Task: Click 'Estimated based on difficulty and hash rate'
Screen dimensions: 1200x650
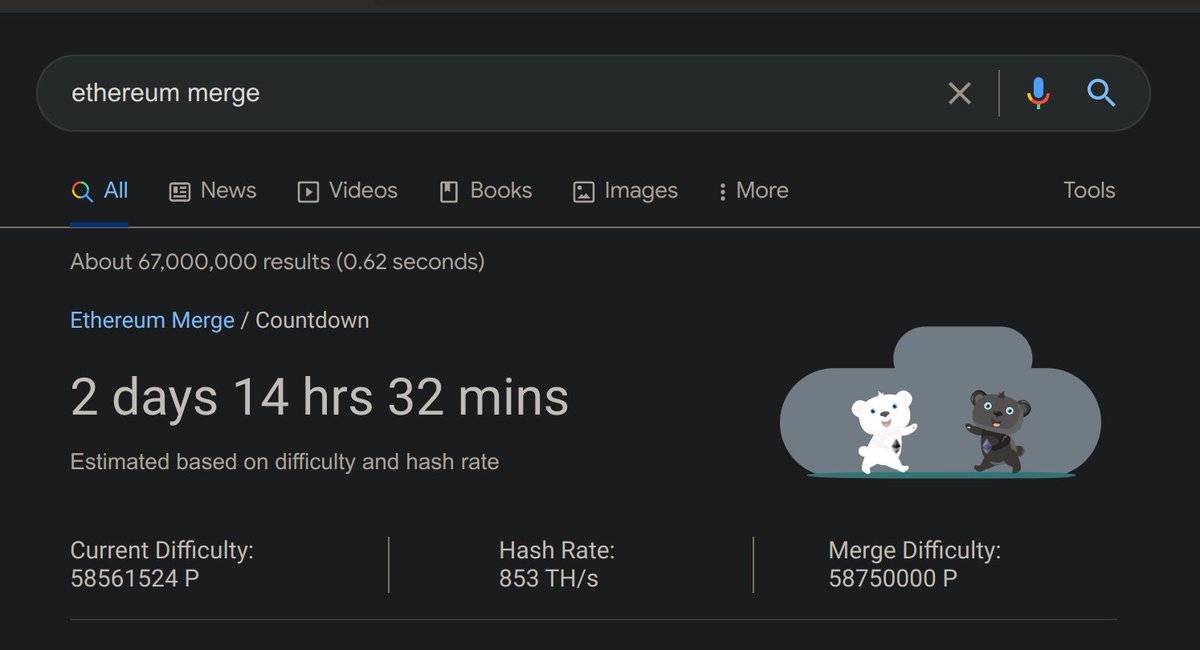Action: [285, 462]
